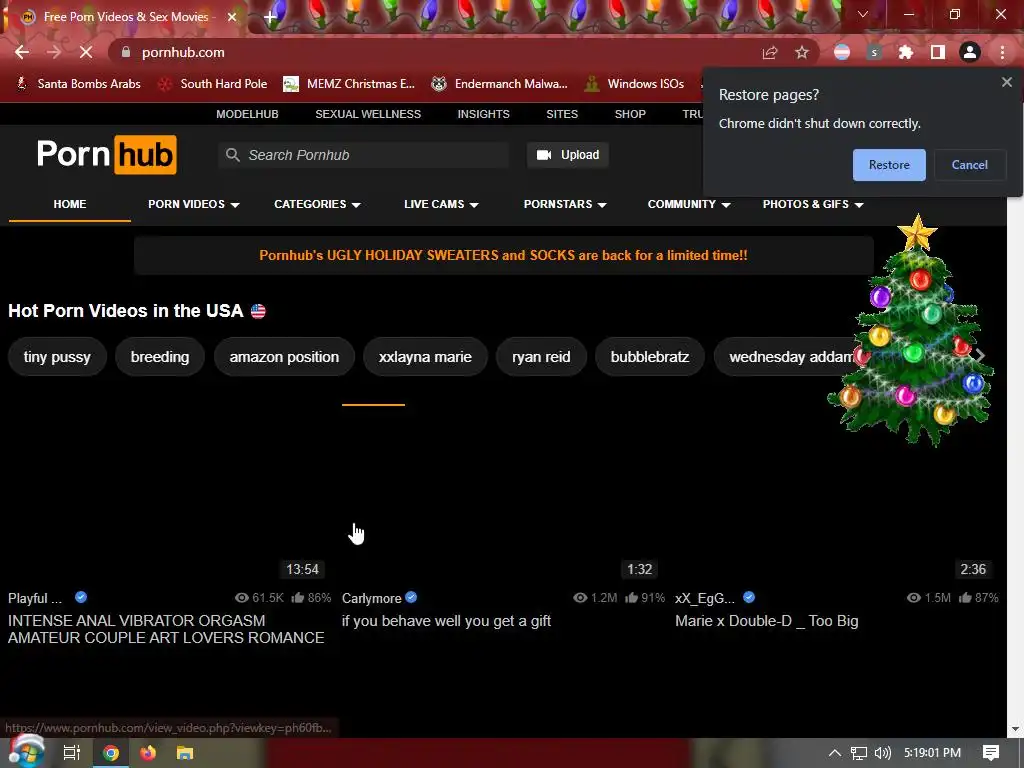Screen dimensions: 1024x768
Task: Click the search magnifier icon
Action: pyautogui.click(x=232, y=155)
